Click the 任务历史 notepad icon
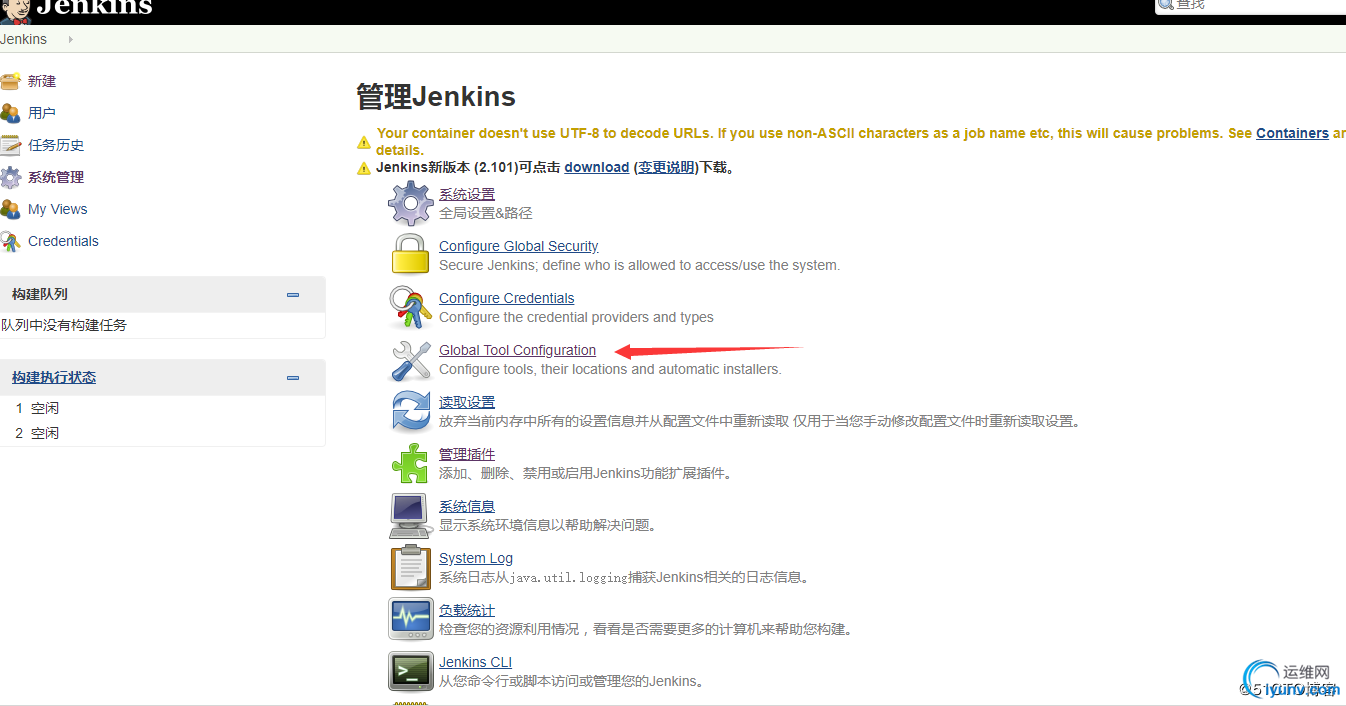 point(10,145)
